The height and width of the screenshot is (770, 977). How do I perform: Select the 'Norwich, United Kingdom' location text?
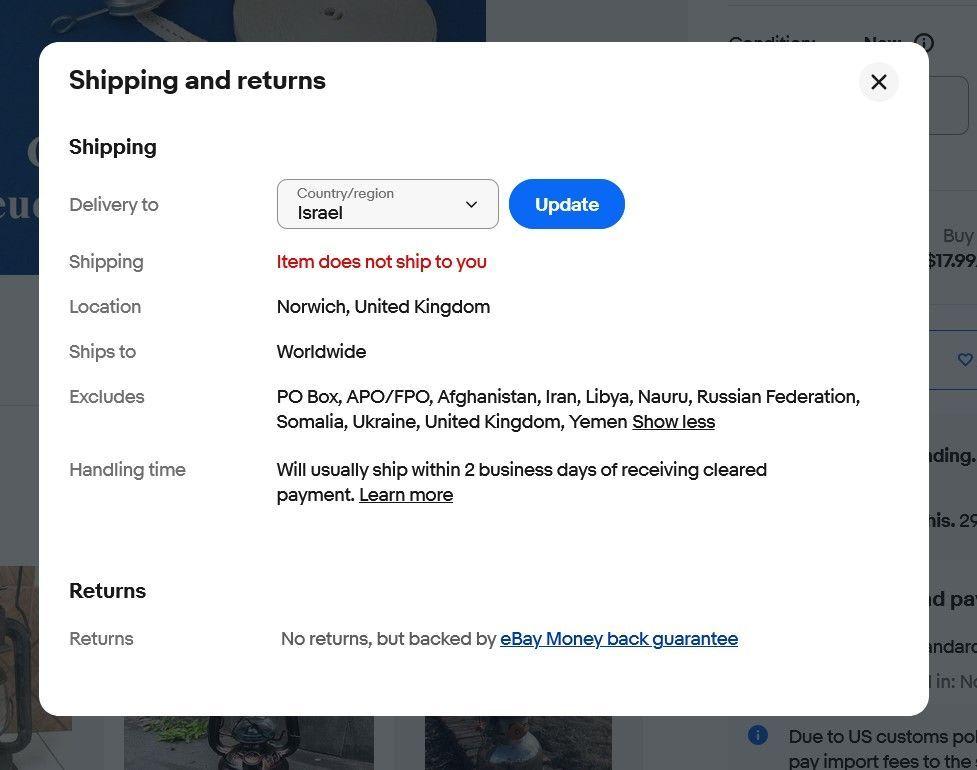pos(383,307)
